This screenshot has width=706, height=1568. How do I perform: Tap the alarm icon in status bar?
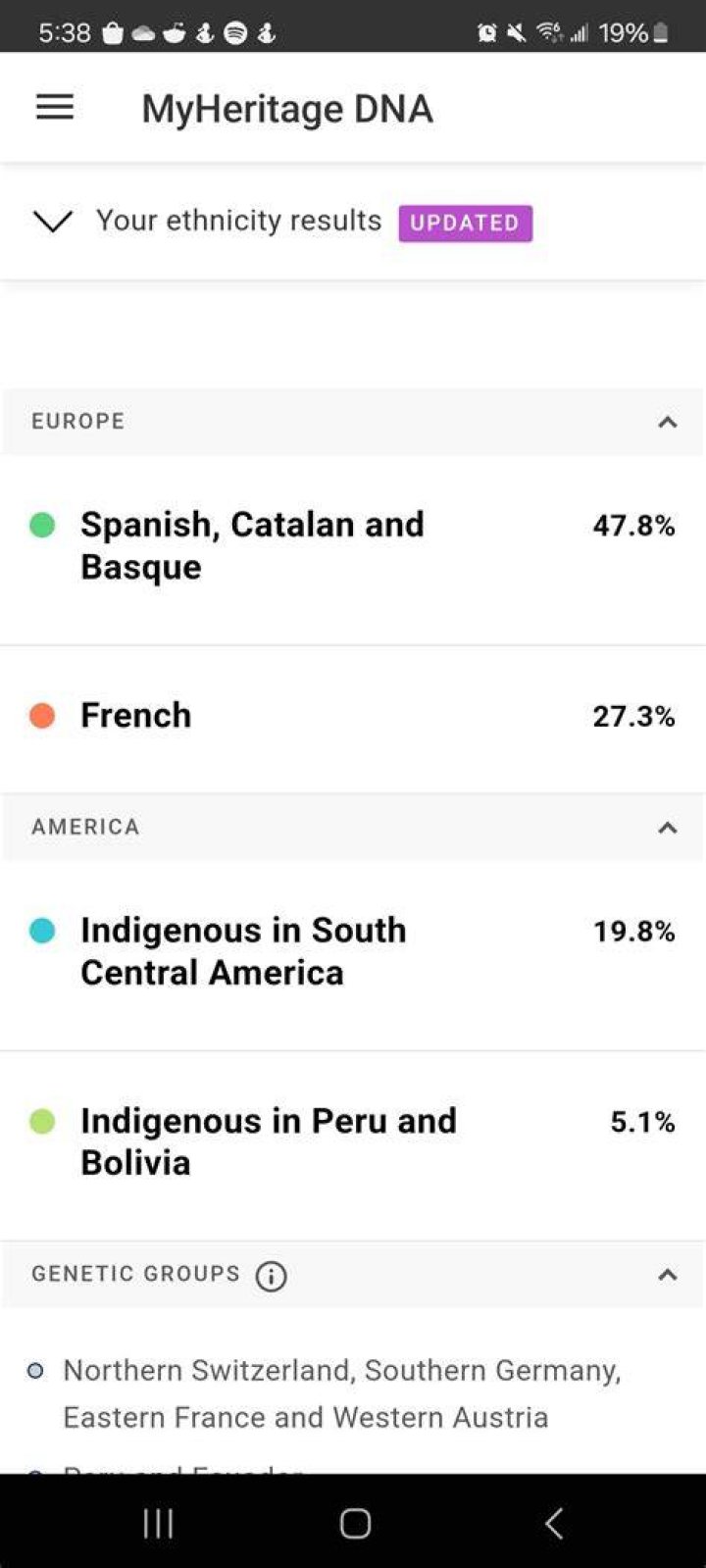[x=486, y=33]
